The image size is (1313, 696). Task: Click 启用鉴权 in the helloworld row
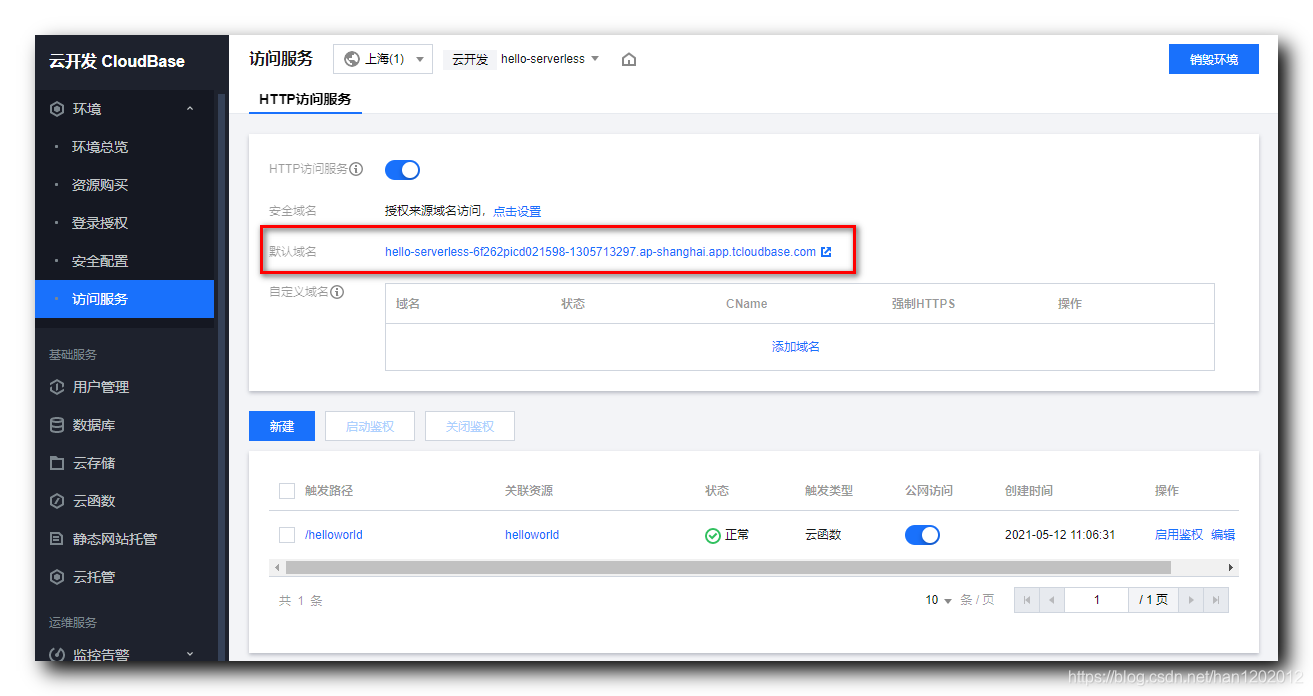click(x=1179, y=535)
